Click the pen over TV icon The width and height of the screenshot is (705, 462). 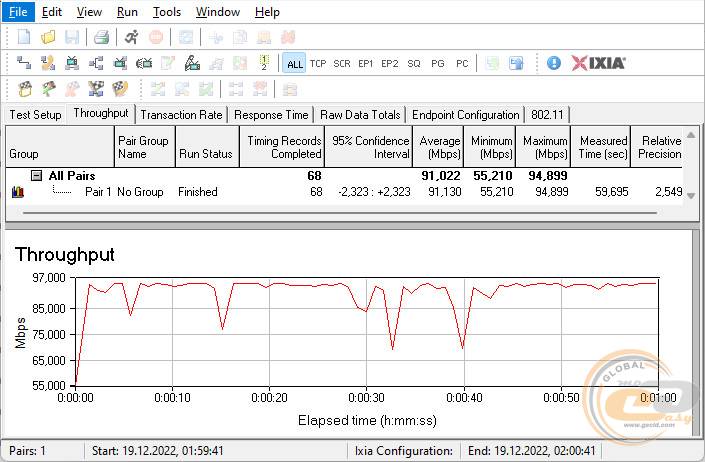tap(192, 63)
